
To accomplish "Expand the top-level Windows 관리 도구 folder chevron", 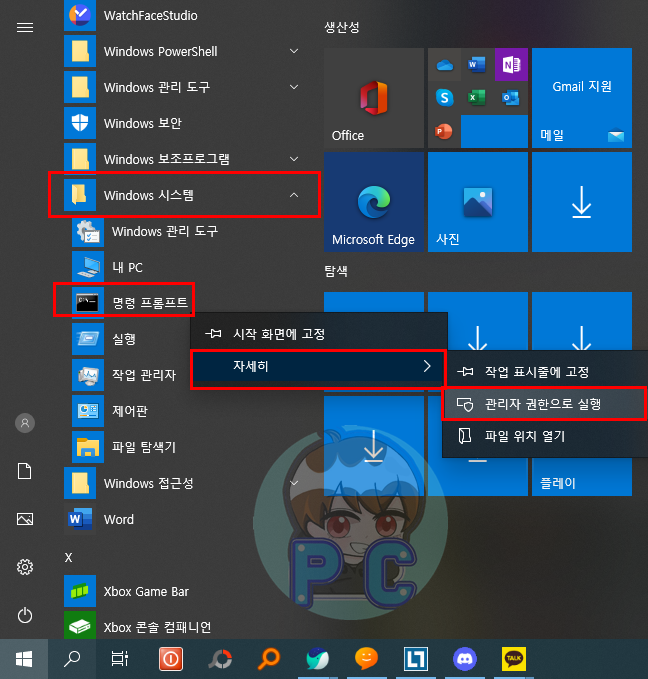I will coord(294,87).
